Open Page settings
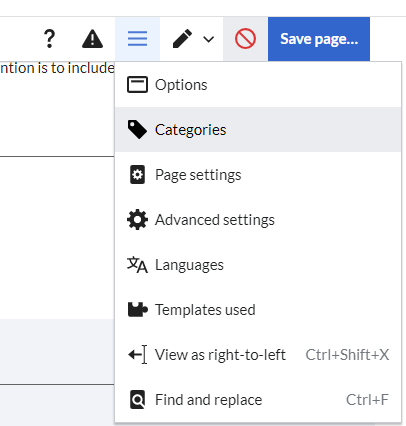Viewport: 406px width, 426px height. tap(258, 175)
